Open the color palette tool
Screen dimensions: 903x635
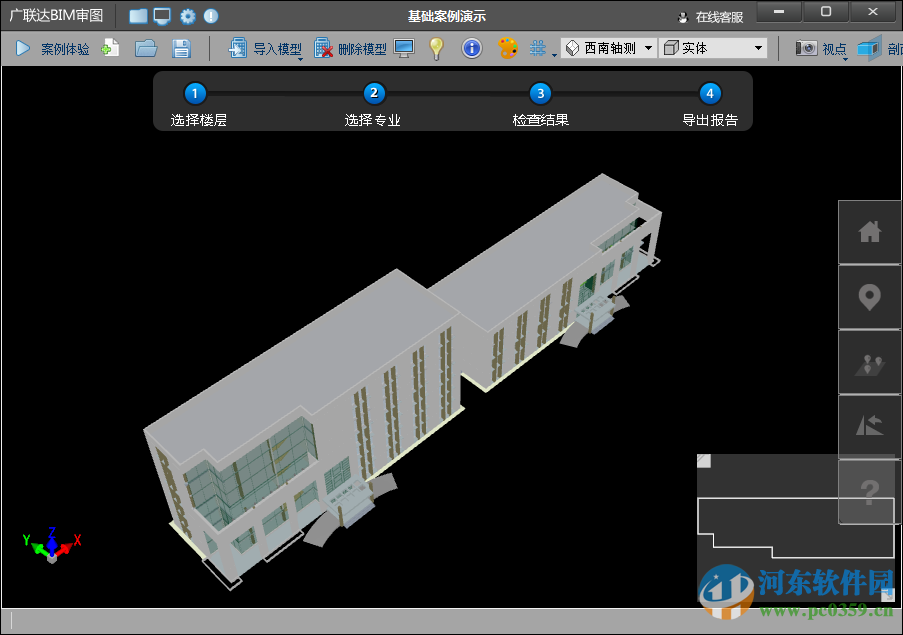[x=507, y=47]
